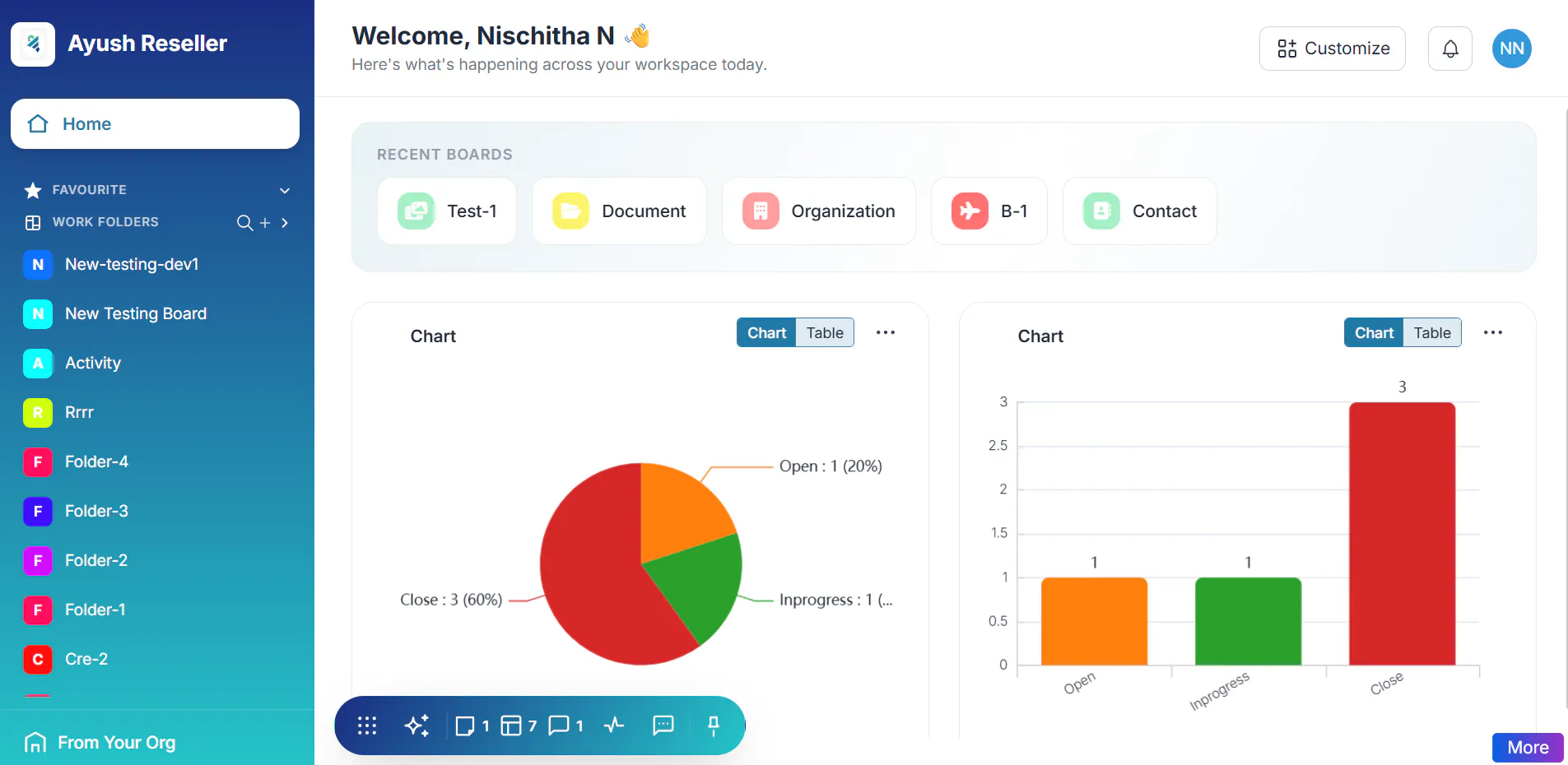The image size is (1568, 765).
Task: Open Folder-2 in sidebar
Action: pyautogui.click(x=156, y=560)
